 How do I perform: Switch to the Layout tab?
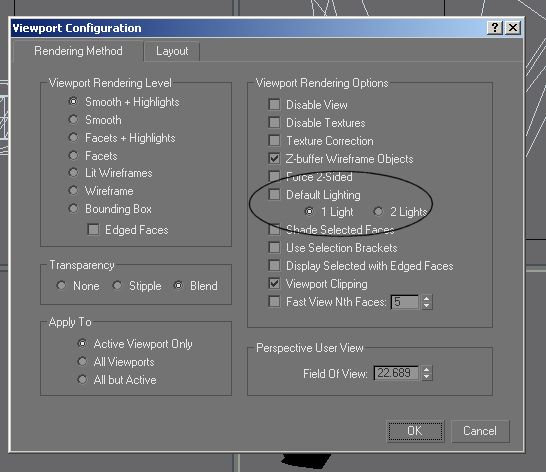click(172, 51)
